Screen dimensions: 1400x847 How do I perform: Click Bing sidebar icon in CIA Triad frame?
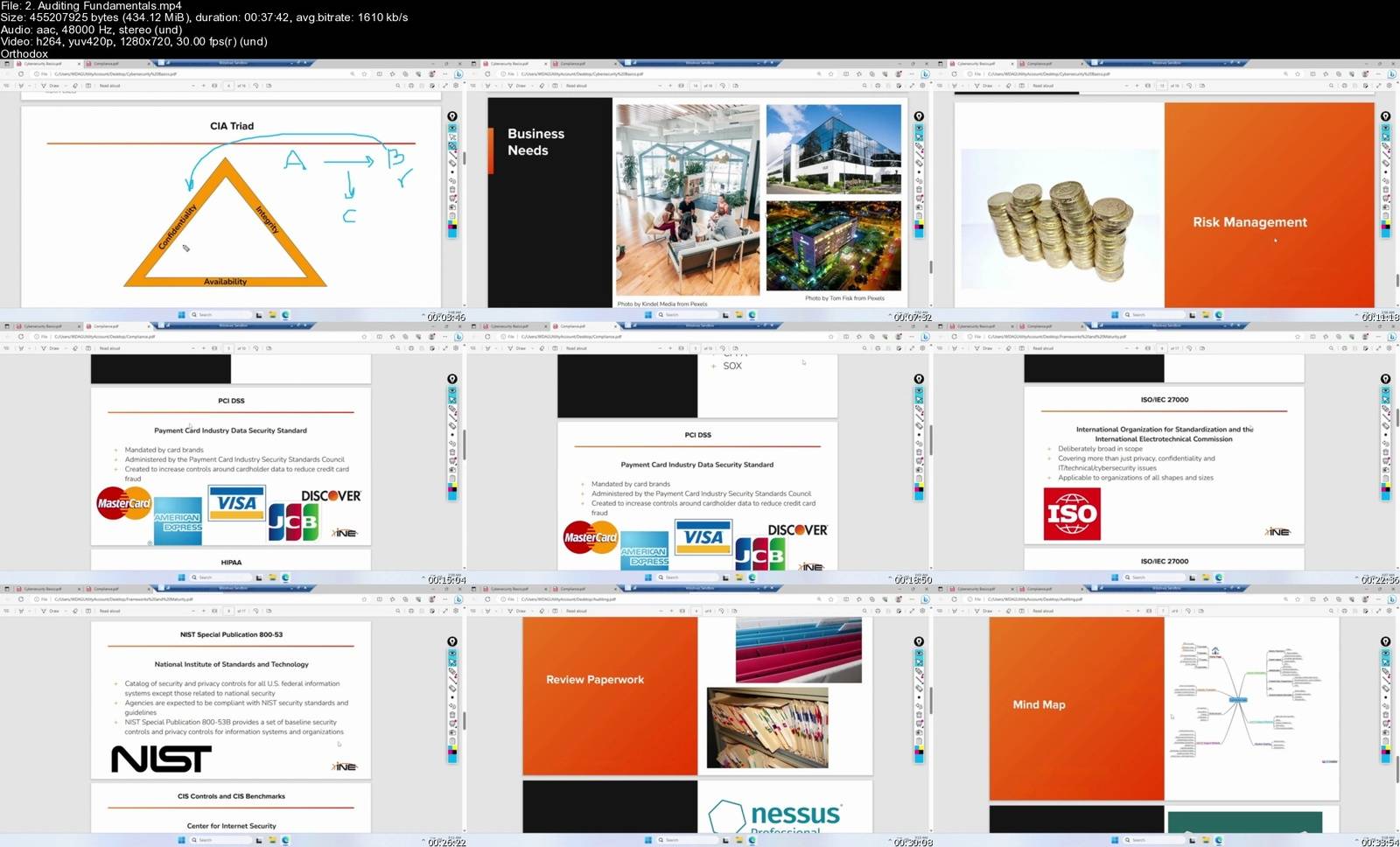[458, 74]
